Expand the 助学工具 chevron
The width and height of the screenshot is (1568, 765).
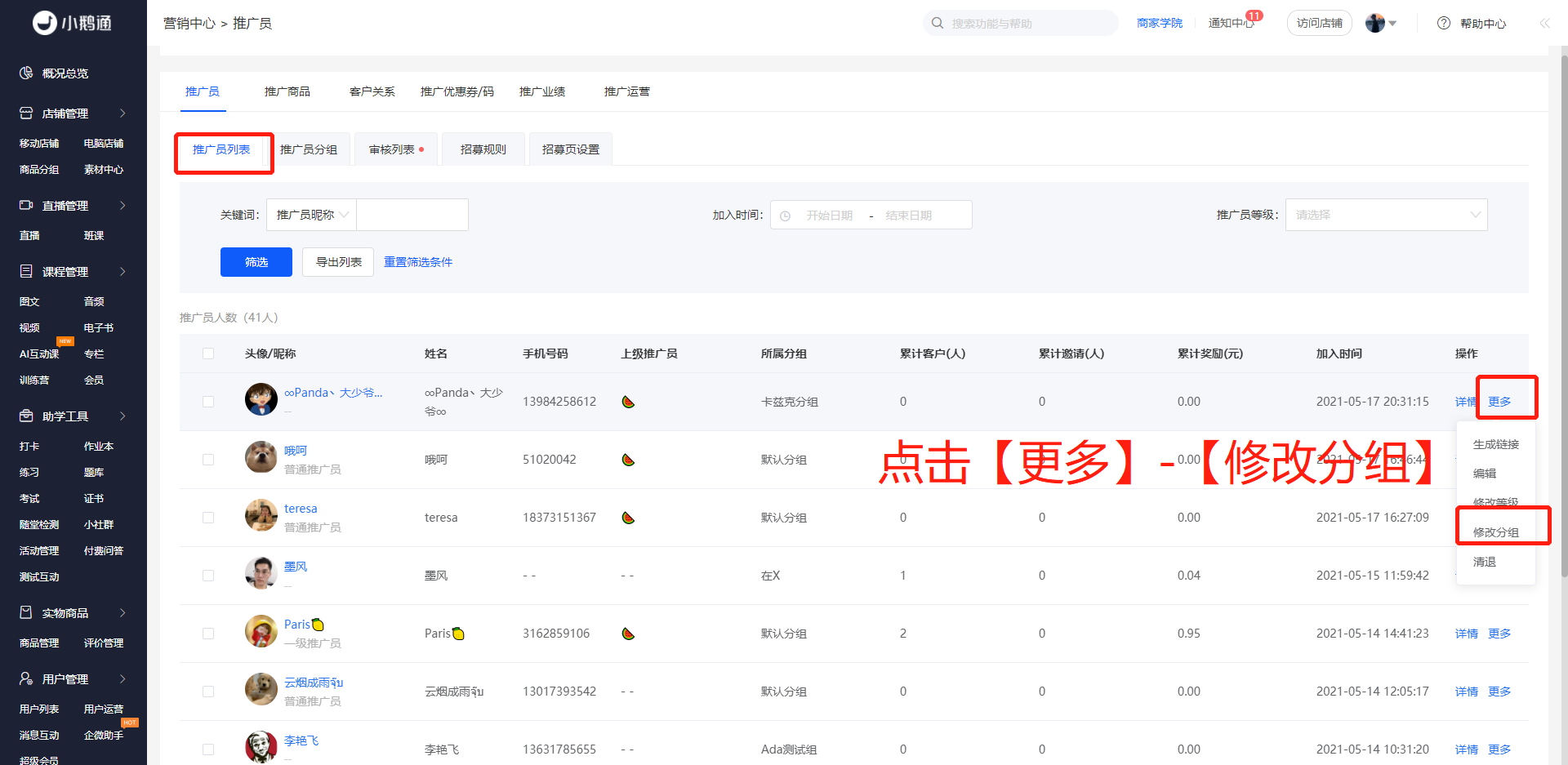coord(123,416)
